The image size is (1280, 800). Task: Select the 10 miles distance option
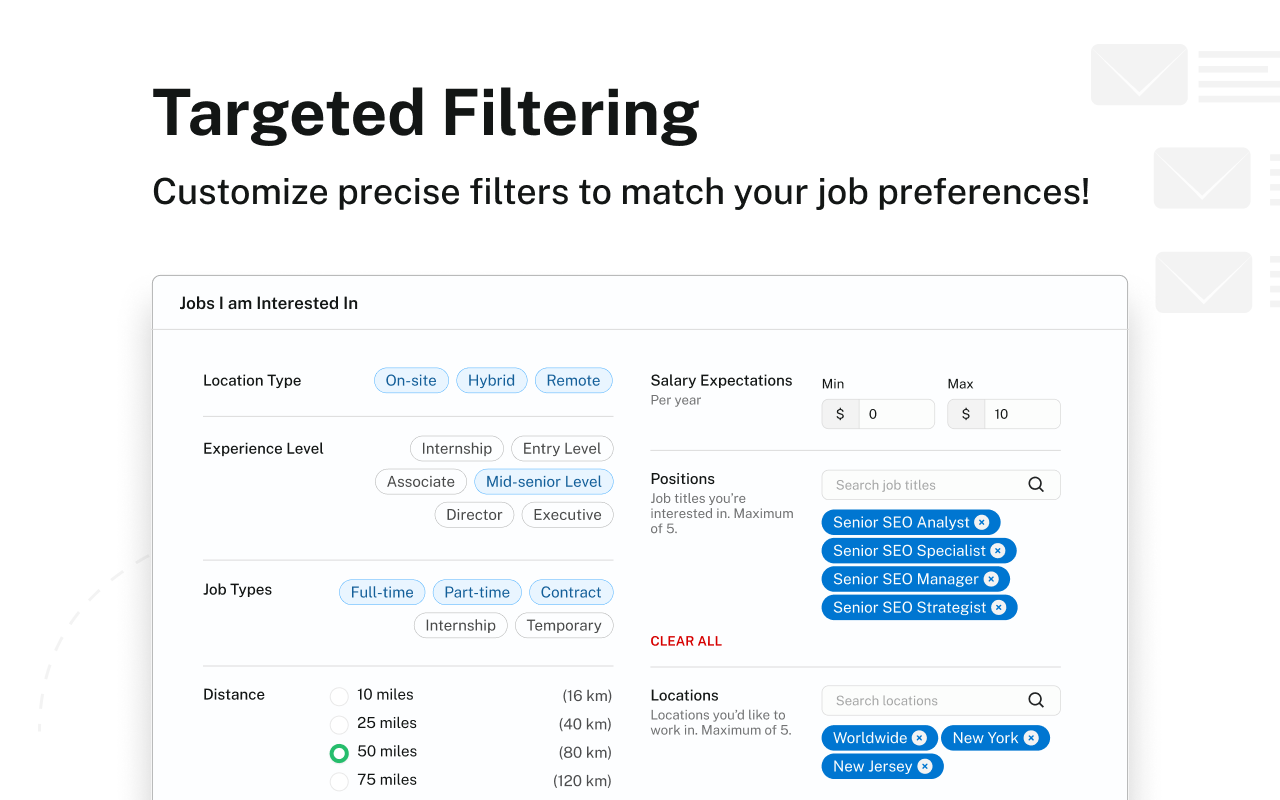point(339,696)
